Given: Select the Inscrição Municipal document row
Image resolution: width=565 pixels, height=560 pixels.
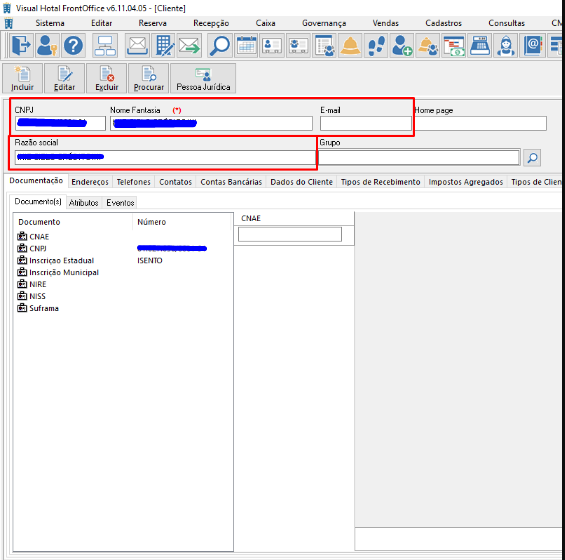Looking at the screenshot, I should coord(123,272).
